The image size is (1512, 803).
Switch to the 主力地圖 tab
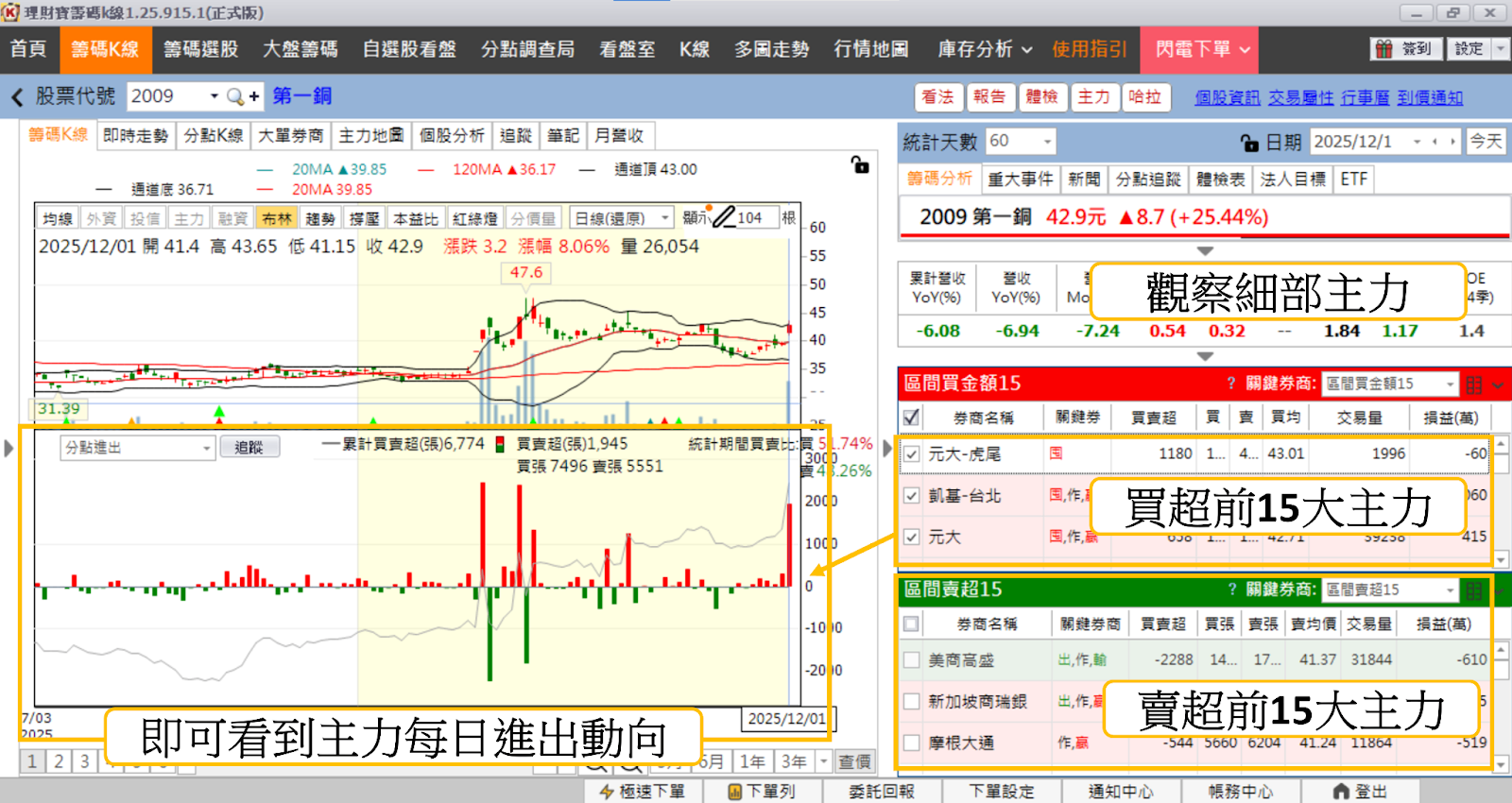tap(371, 135)
